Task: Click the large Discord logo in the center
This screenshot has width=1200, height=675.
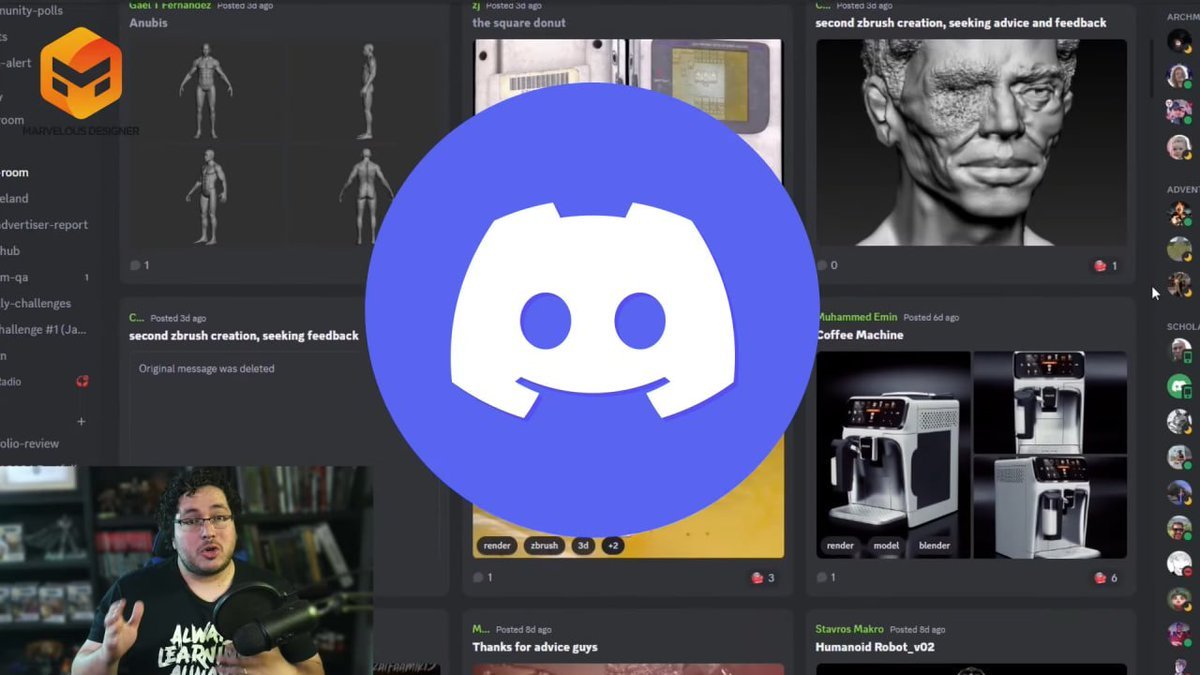Action: point(592,310)
